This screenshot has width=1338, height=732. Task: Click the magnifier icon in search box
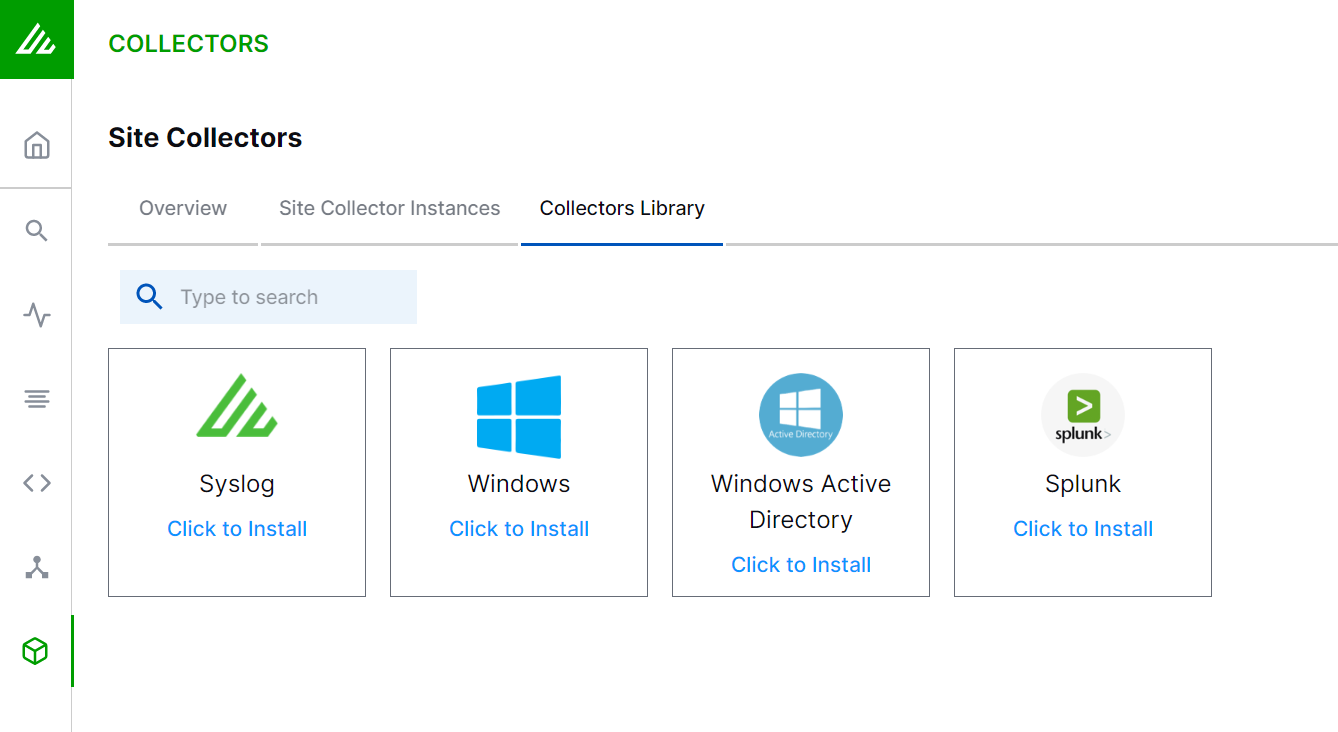(x=149, y=297)
